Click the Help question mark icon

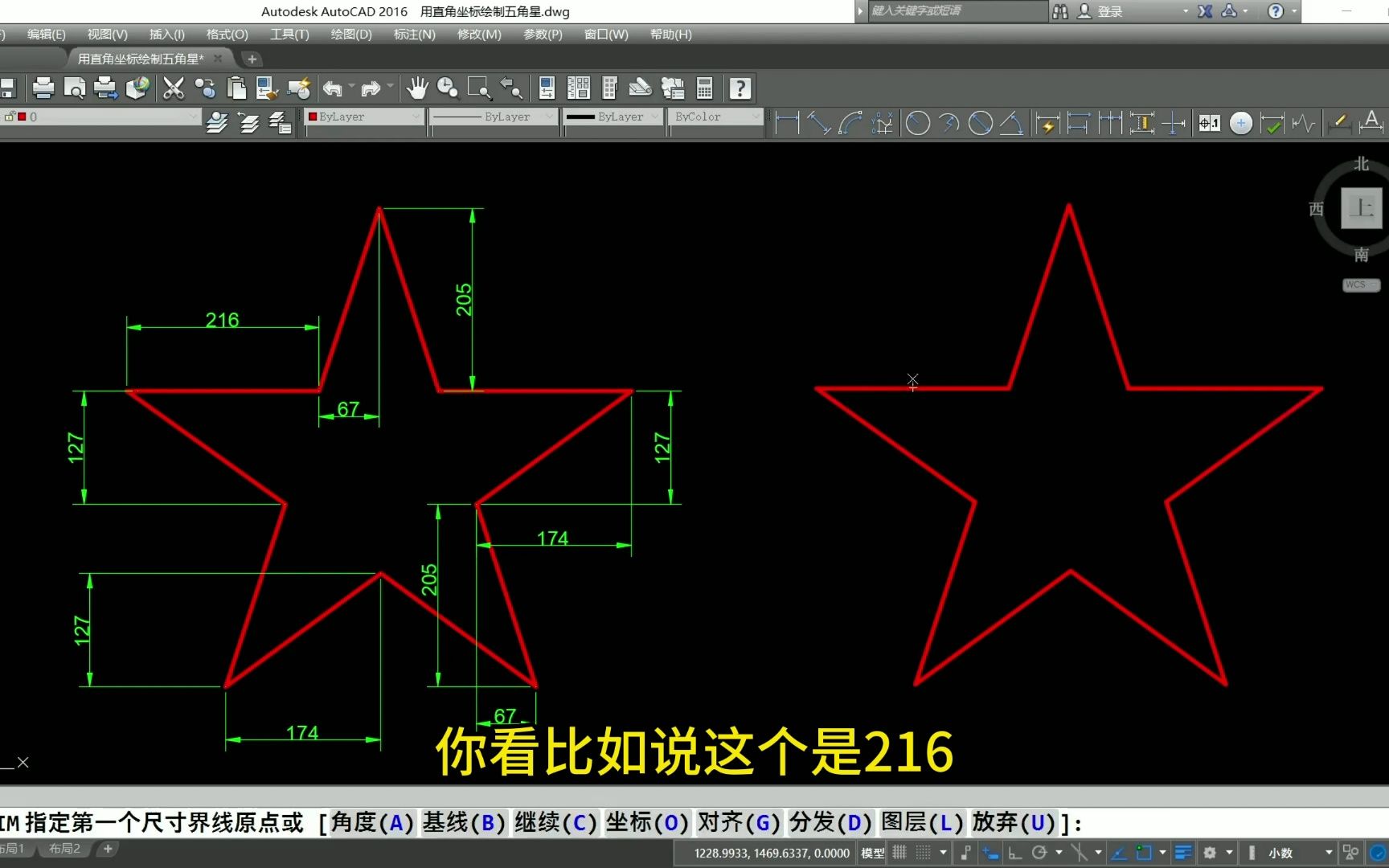point(740,88)
